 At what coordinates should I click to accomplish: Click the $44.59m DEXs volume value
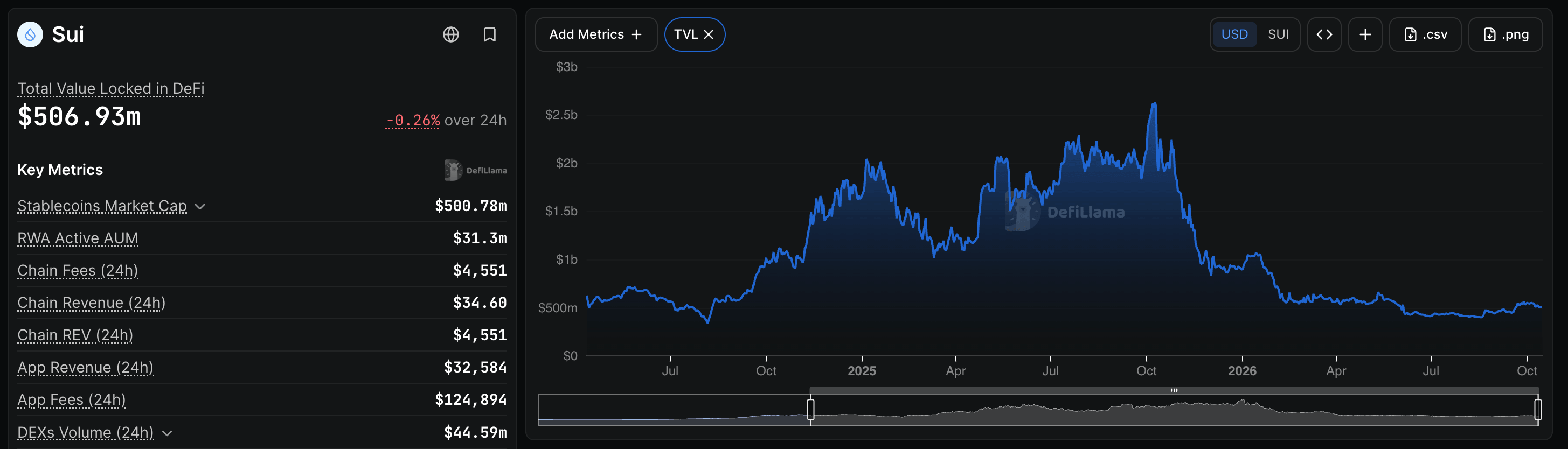coord(475,432)
